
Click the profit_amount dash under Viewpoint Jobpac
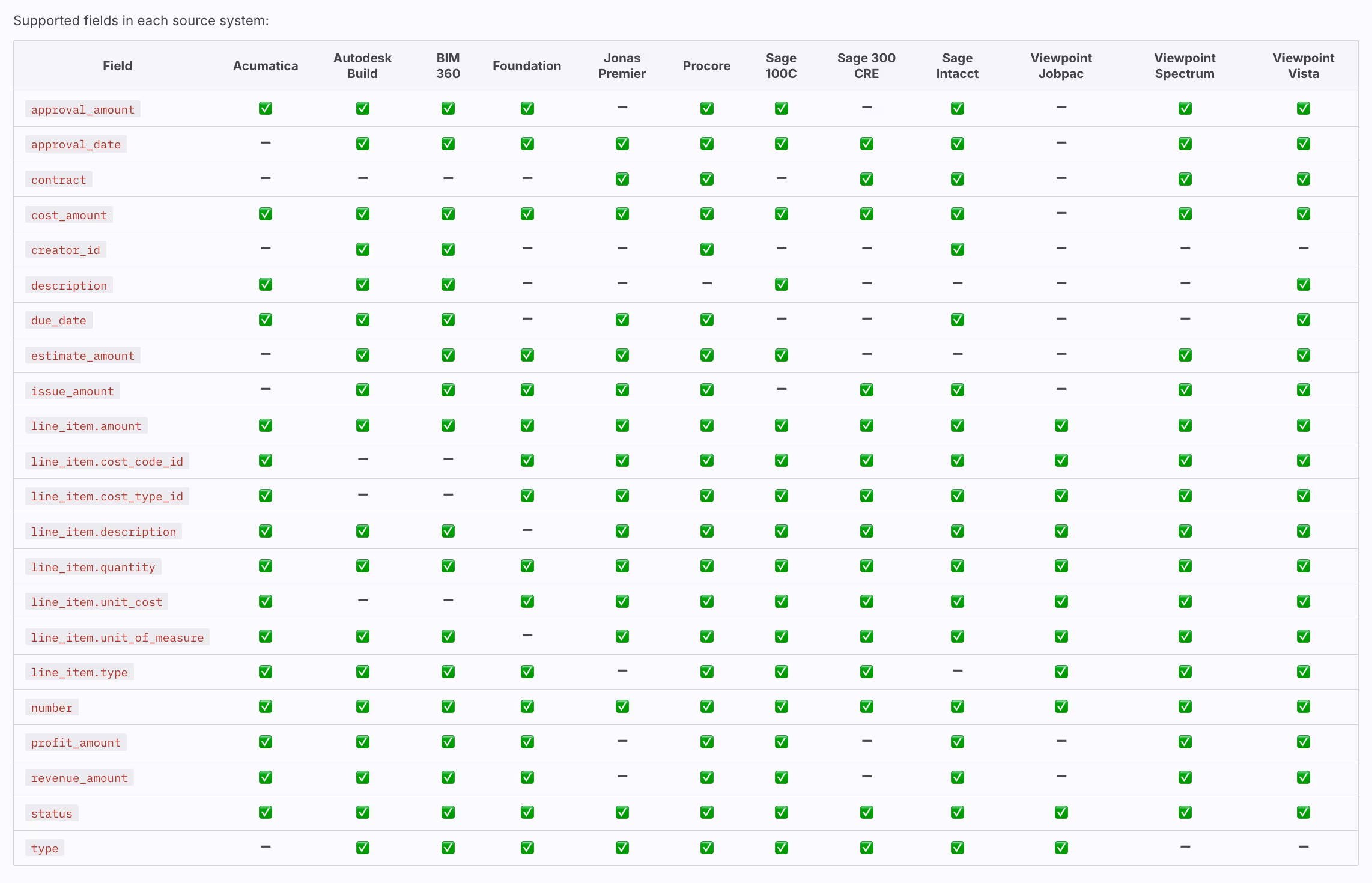[x=1061, y=741]
